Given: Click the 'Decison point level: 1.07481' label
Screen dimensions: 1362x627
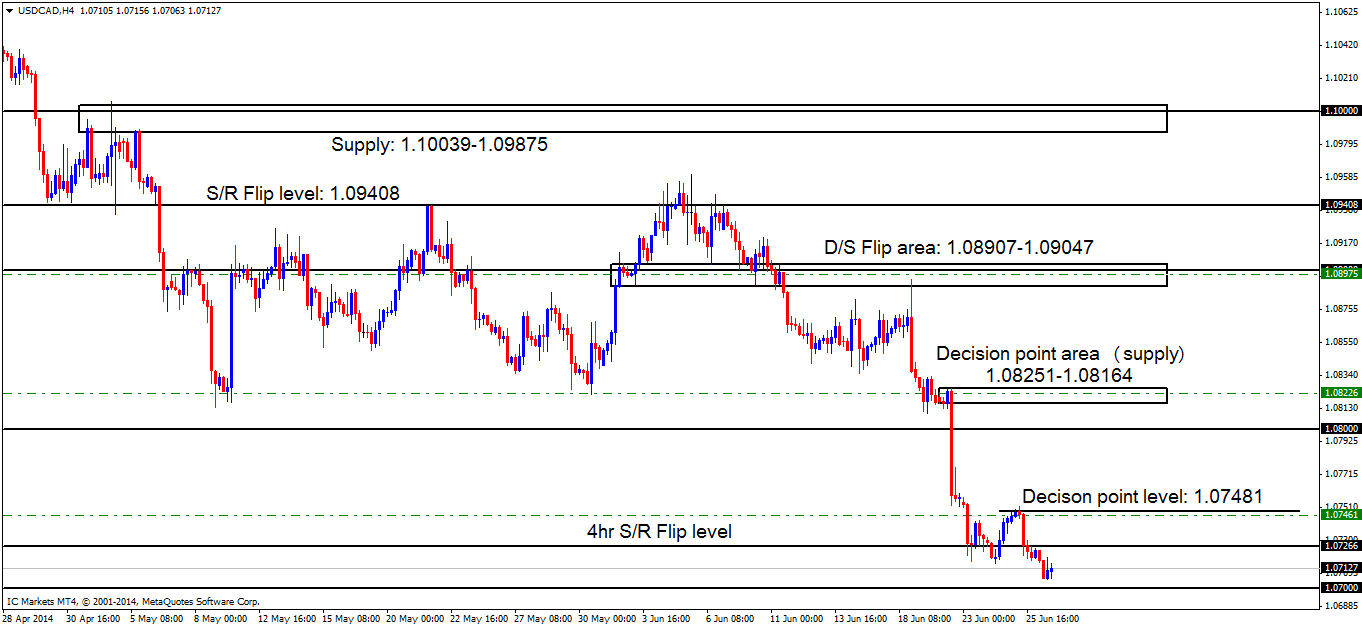Looking at the screenshot, I should tap(1142, 496).
